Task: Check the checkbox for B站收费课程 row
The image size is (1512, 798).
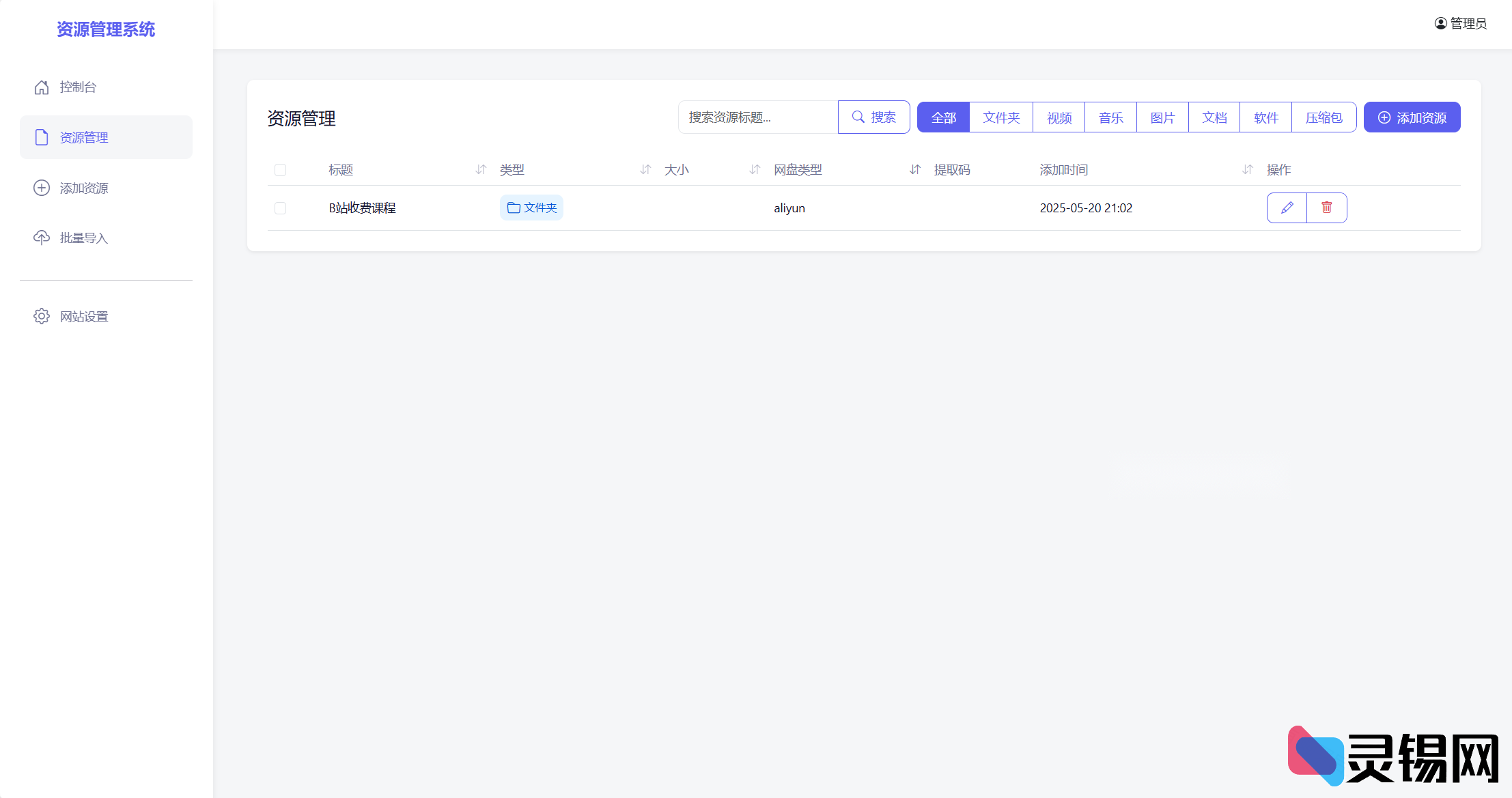Action: [280, 208]
